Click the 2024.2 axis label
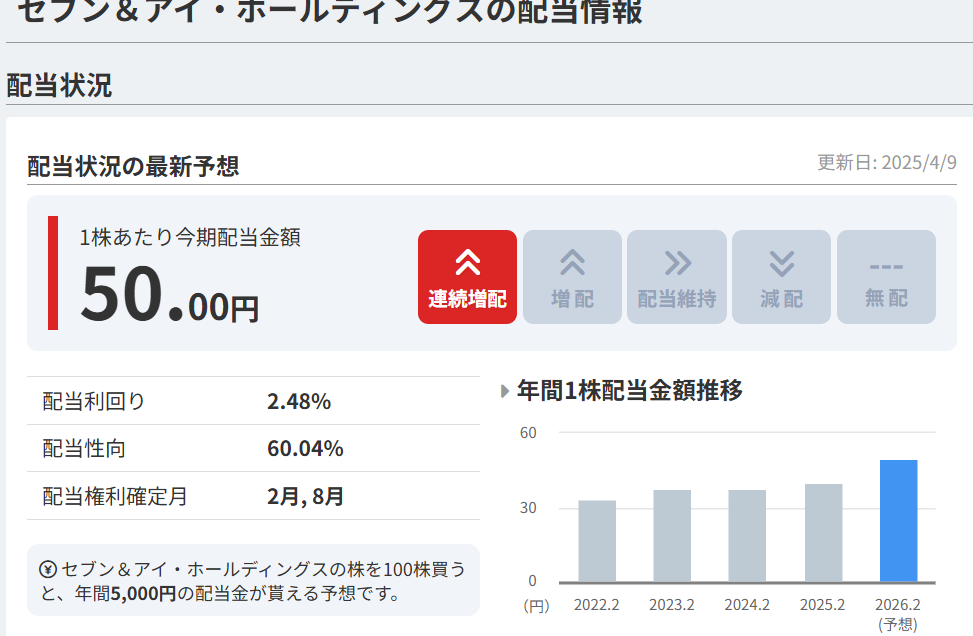 point(747,605)
